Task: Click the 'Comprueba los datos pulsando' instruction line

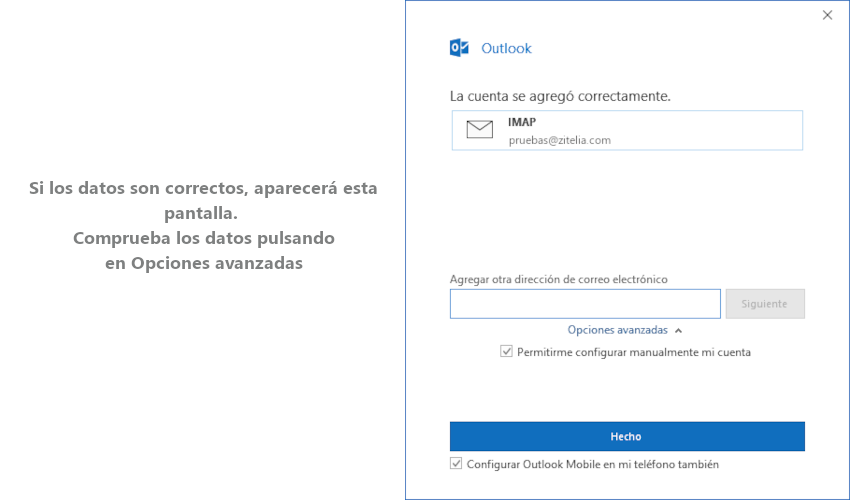Action: point(203,239)
